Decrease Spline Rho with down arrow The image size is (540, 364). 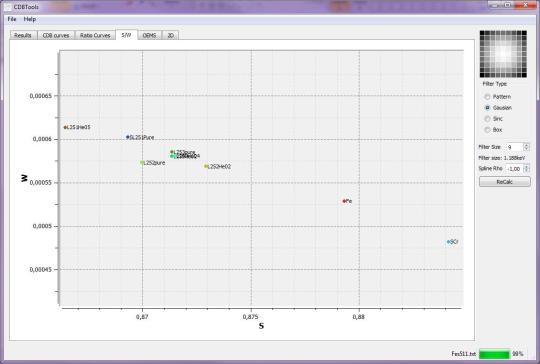coord(526,171)
